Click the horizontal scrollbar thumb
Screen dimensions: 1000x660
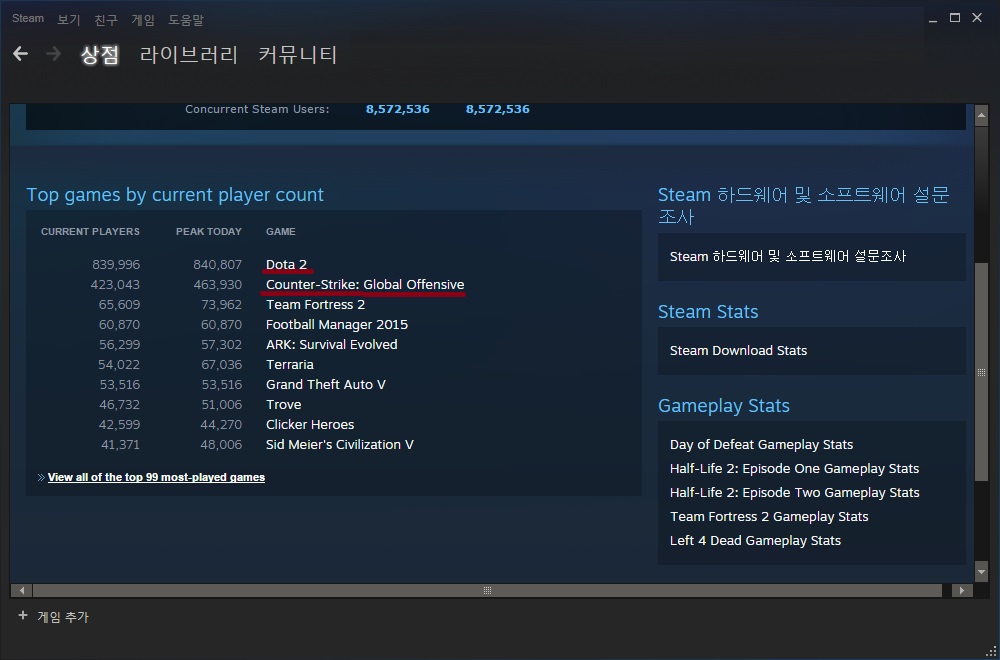[x=488, y=591]
